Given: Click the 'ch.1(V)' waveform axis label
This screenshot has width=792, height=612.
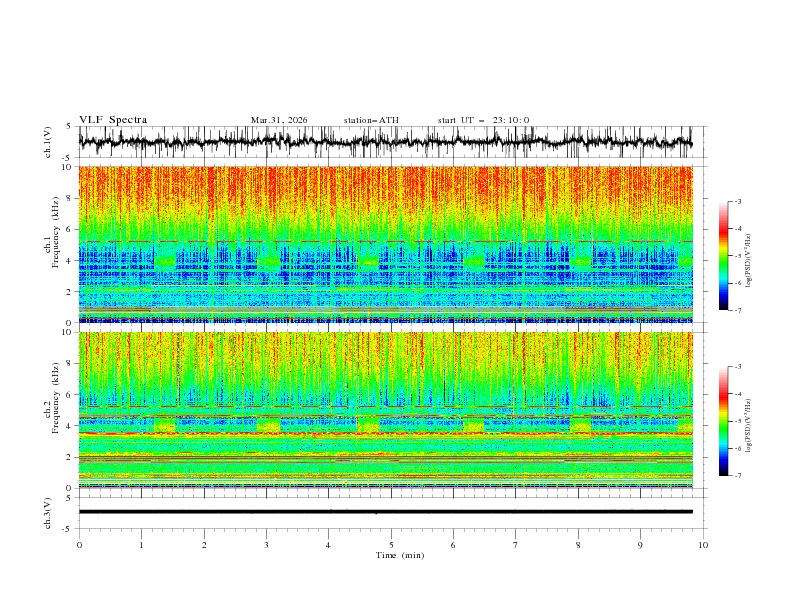Looking at the screenshot, I should point(48,142).
